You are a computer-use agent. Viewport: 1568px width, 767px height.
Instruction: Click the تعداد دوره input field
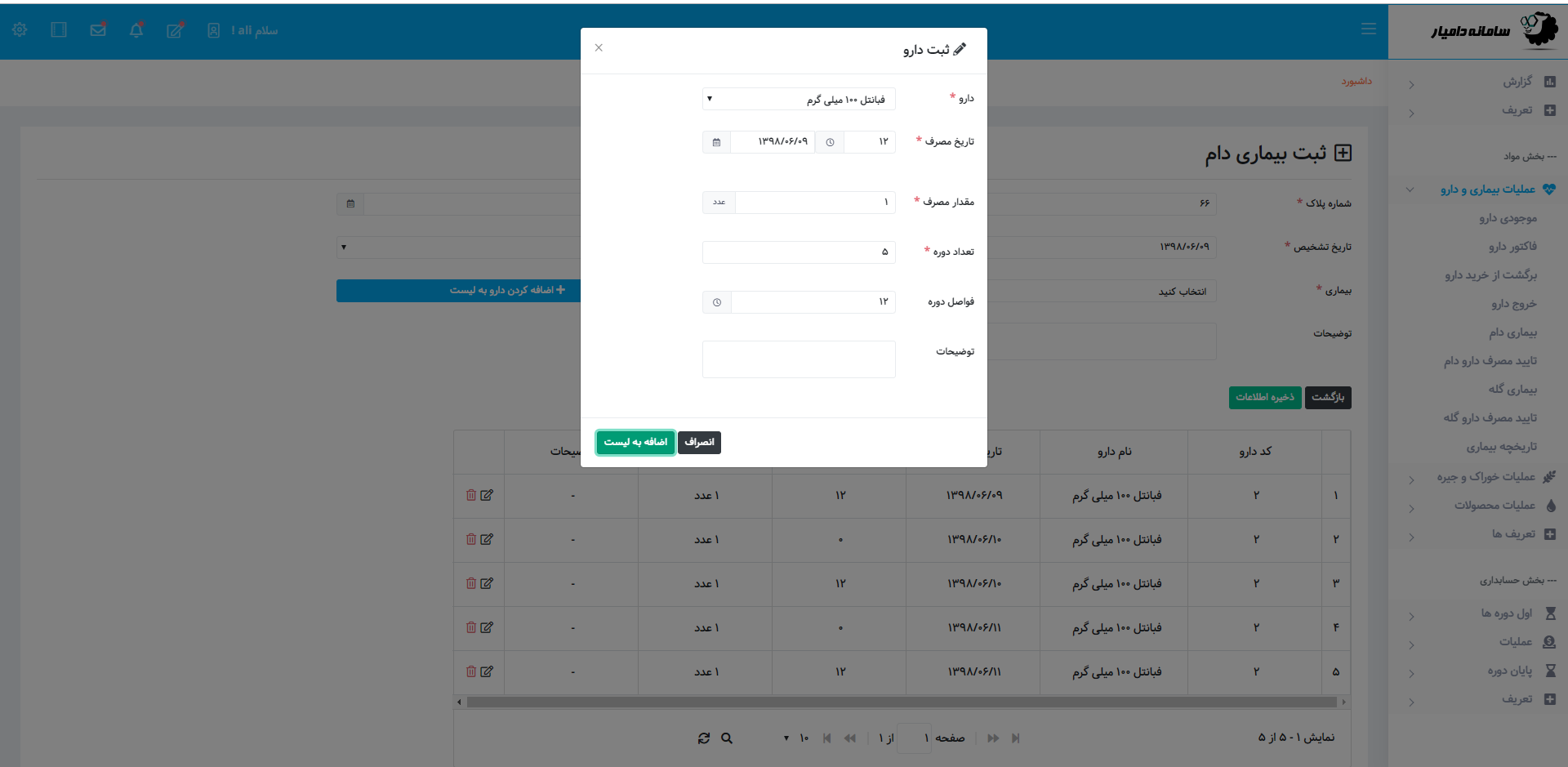798,252
